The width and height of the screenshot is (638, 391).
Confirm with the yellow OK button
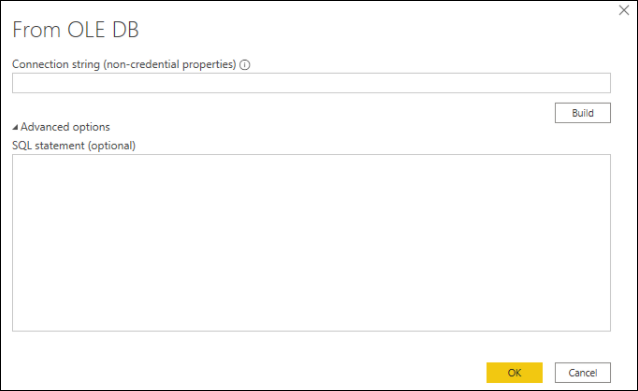tap(514, 373)
